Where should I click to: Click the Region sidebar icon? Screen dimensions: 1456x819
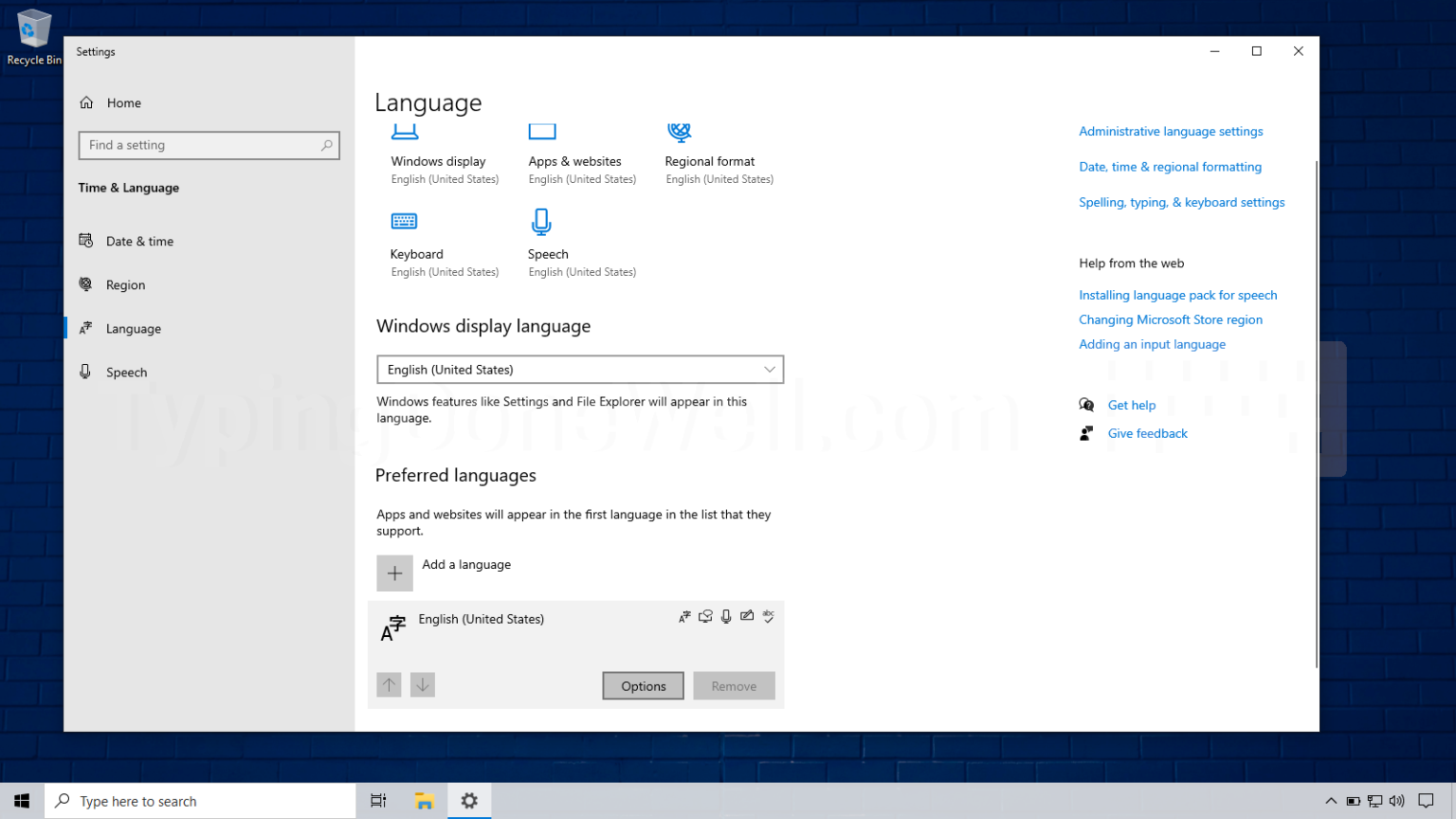pyautogui.click(x=85, y=284)
